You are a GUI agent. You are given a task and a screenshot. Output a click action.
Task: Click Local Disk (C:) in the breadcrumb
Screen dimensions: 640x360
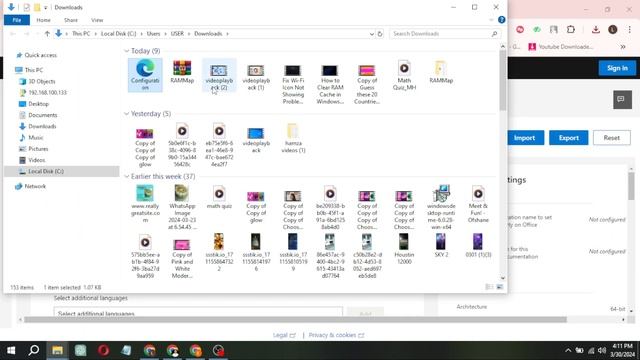(x=118, y=34)
